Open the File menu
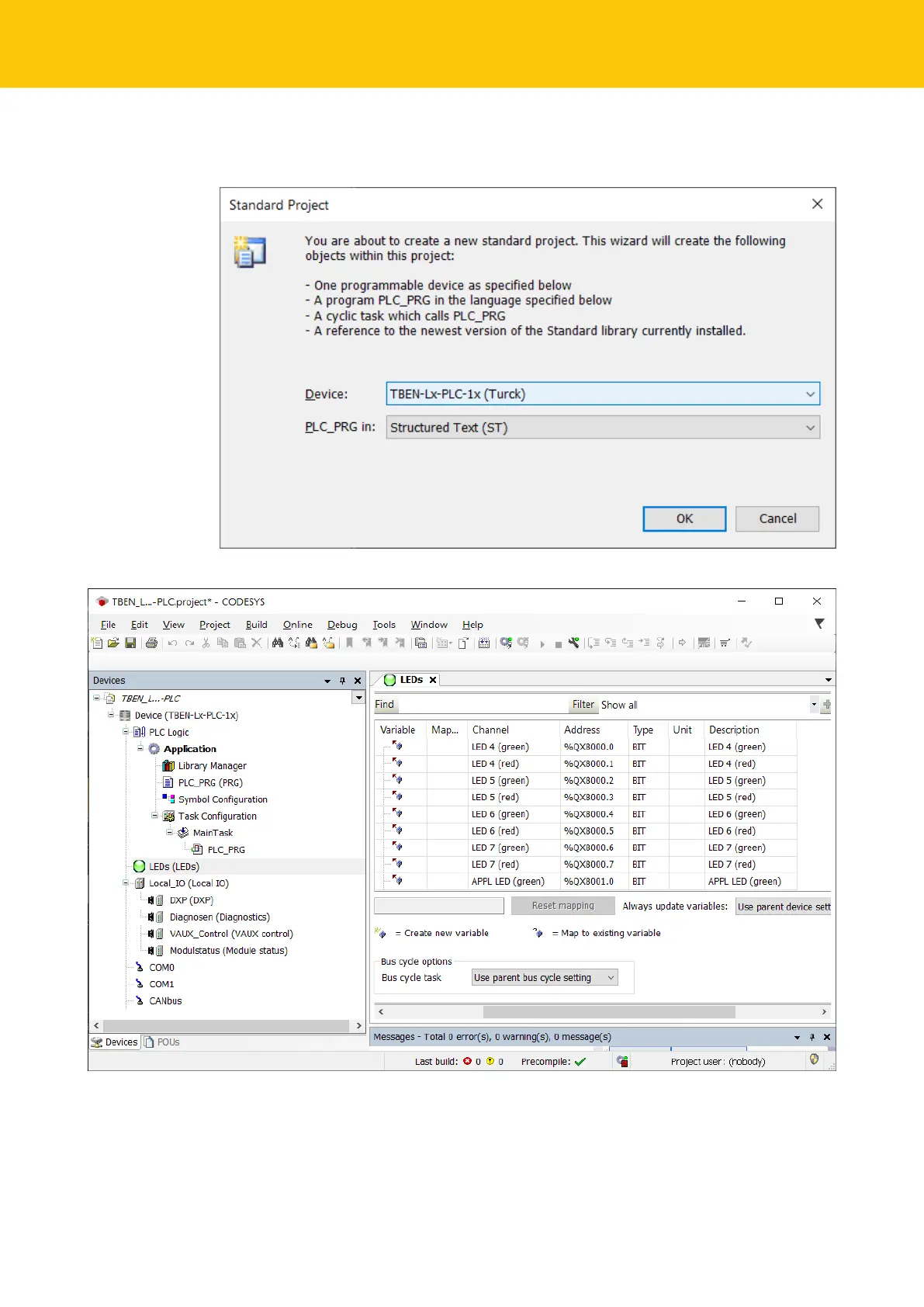 (x=108, y=625)
